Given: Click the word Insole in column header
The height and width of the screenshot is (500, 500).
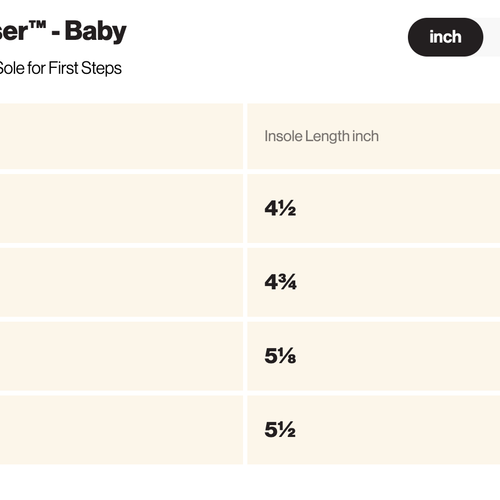Looking at the screenshot, I should coord(284,136).
